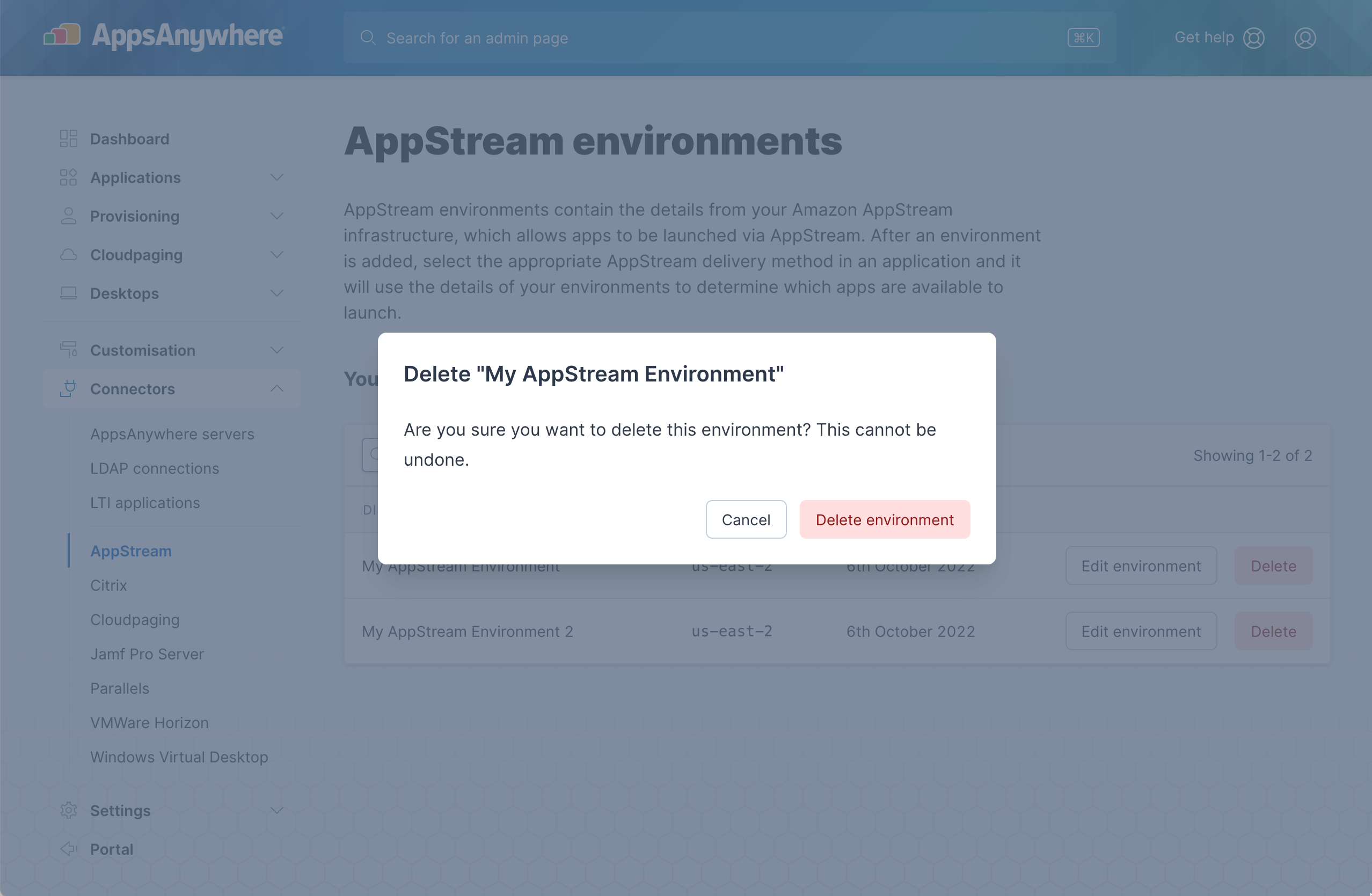Click the Portal arrow icon
Viewport: 1372px width, 896px height.
(68, 849)
